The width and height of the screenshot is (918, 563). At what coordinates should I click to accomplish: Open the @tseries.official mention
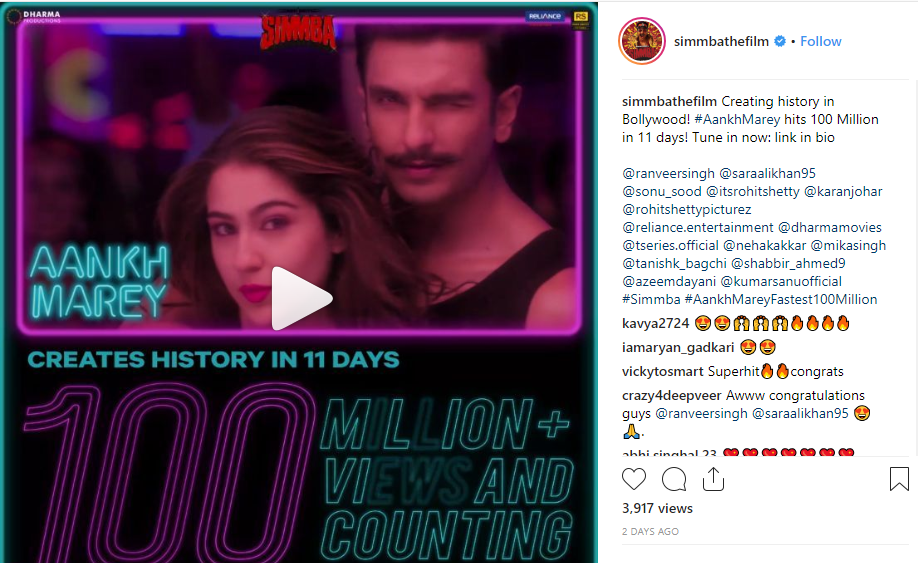(670, 245)
